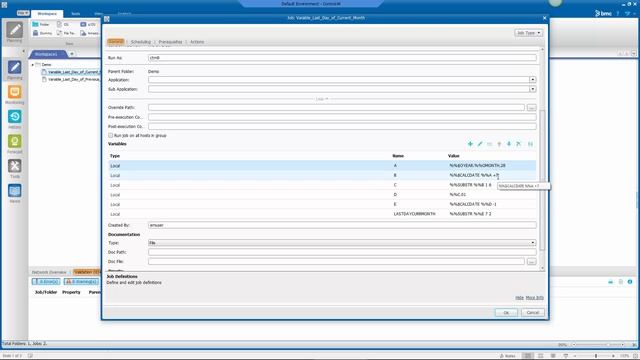Adjust workspace zoom slider
Viewport: 640px width, 360px height.
[x=599, y=344]
